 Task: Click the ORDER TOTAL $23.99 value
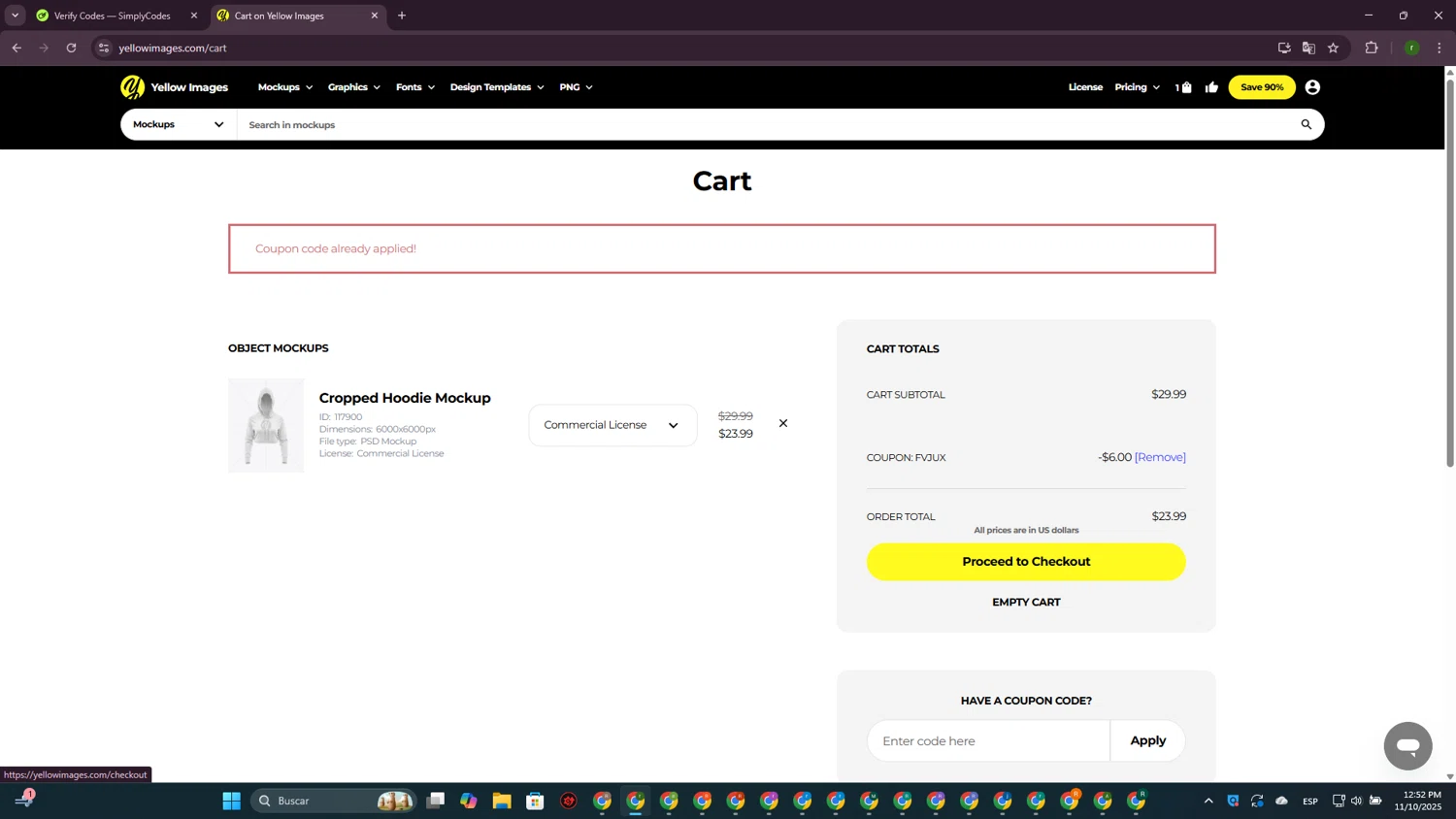pyautogui.click(x=1169, y=516)
